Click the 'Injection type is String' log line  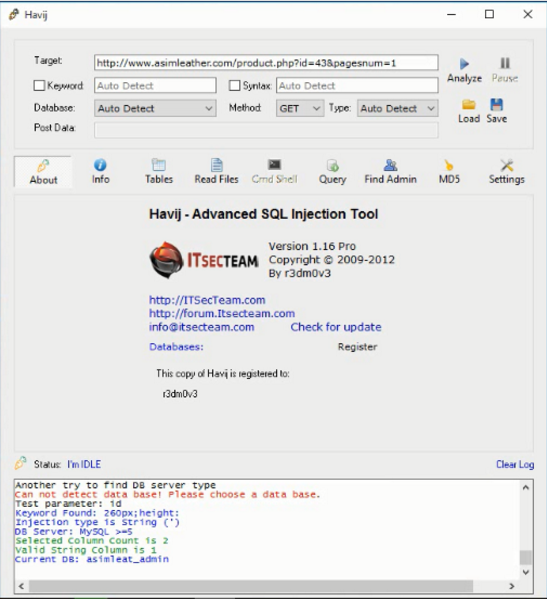pos(97,522)
